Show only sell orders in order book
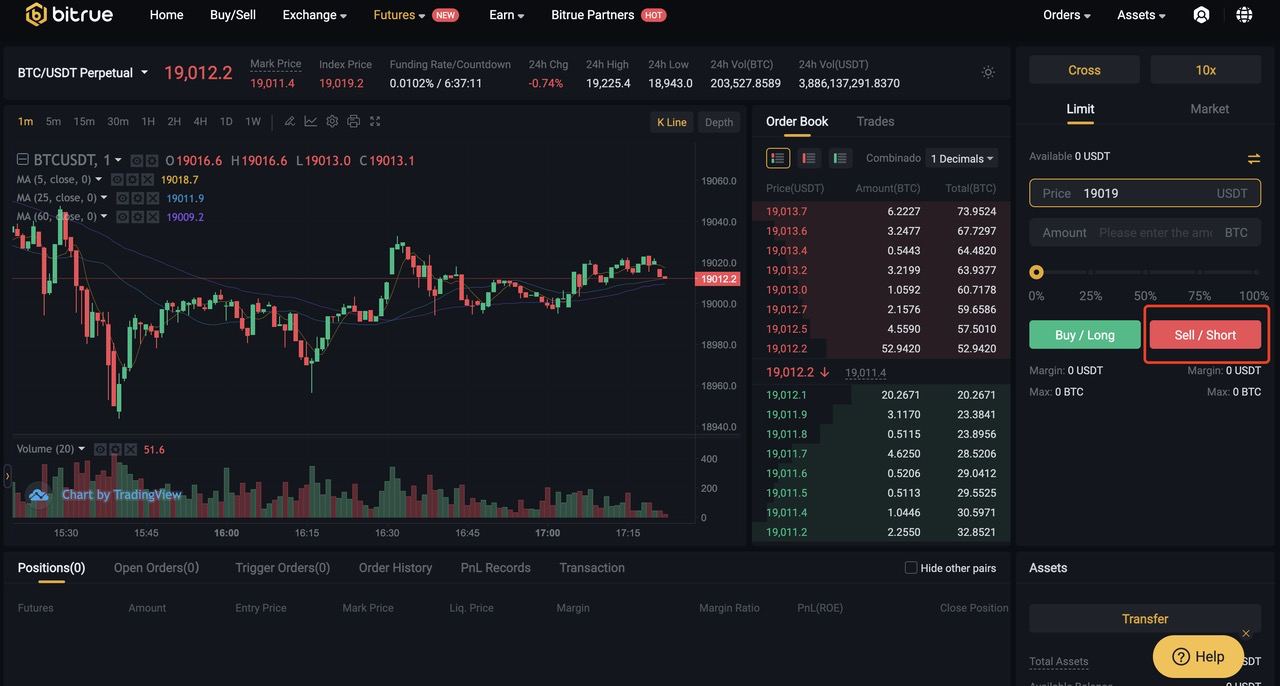Viewport: 1280px width, 686px height. click(x=809, y=158)
